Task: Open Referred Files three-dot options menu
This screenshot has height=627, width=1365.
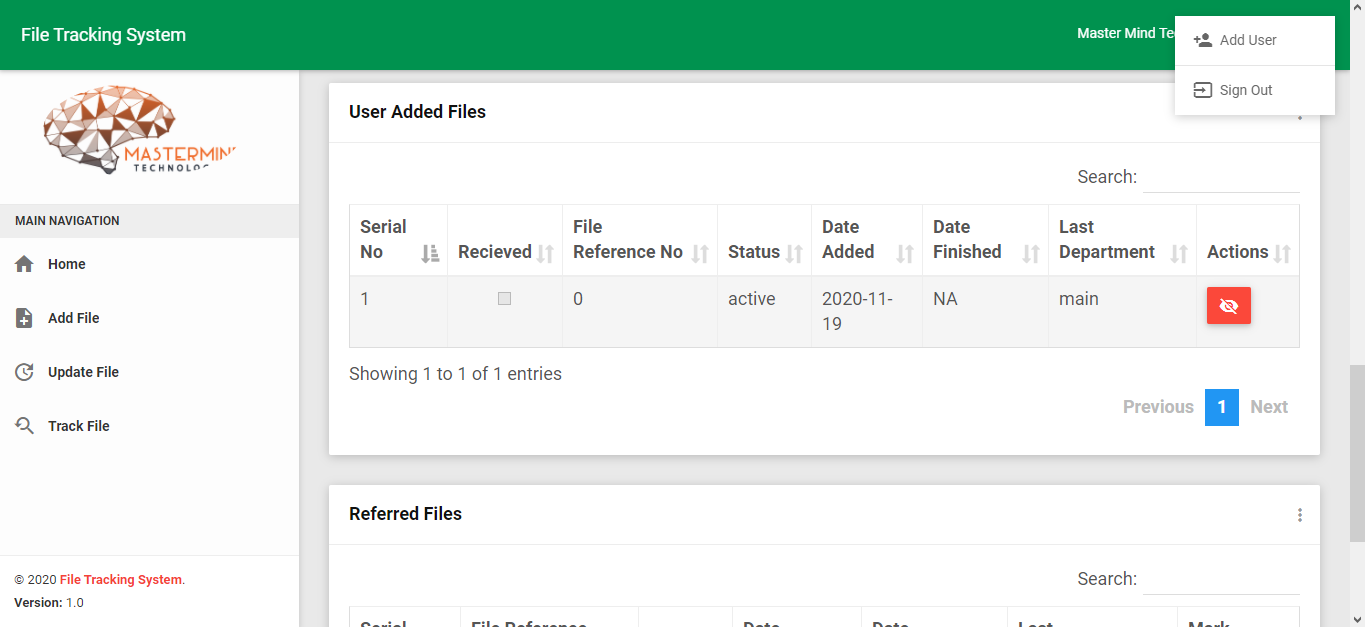Action: point(1299,515)
